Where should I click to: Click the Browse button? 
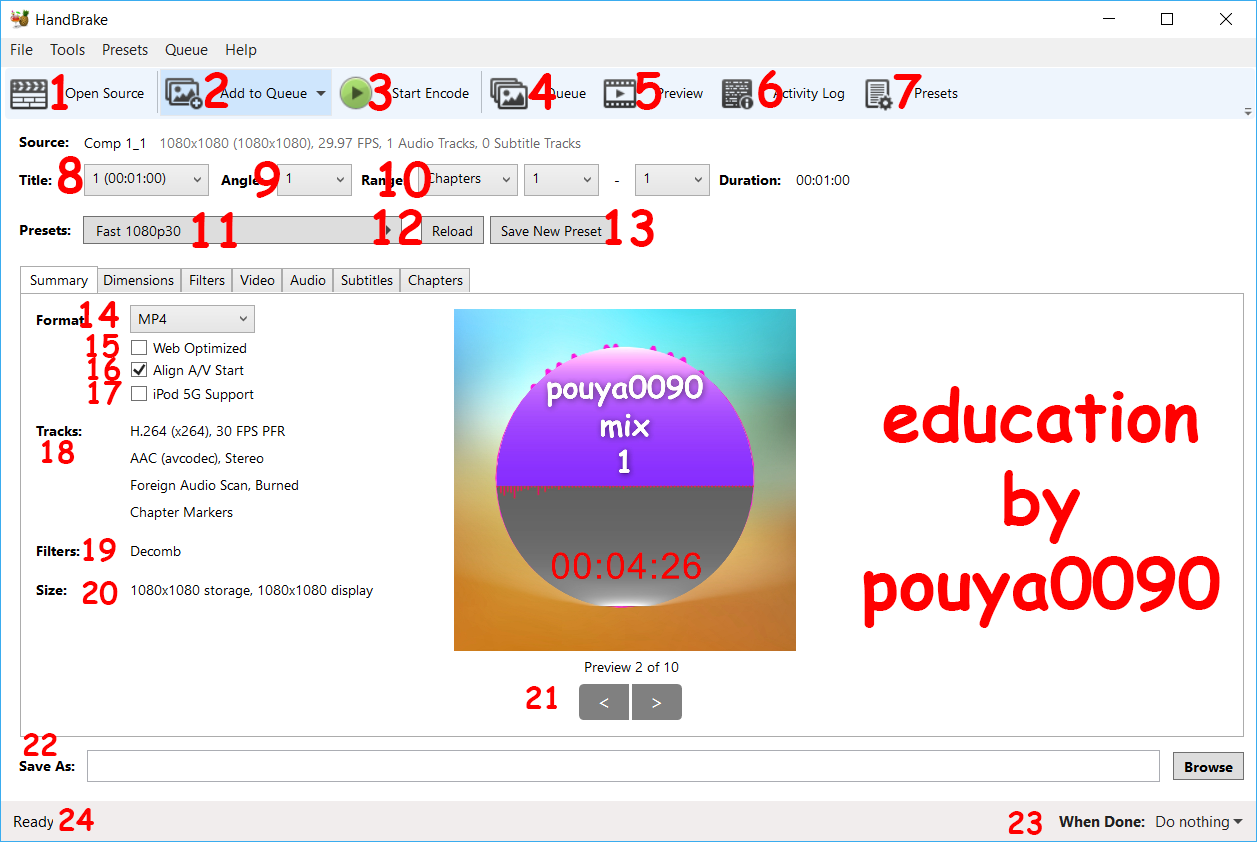point(1208,767)
